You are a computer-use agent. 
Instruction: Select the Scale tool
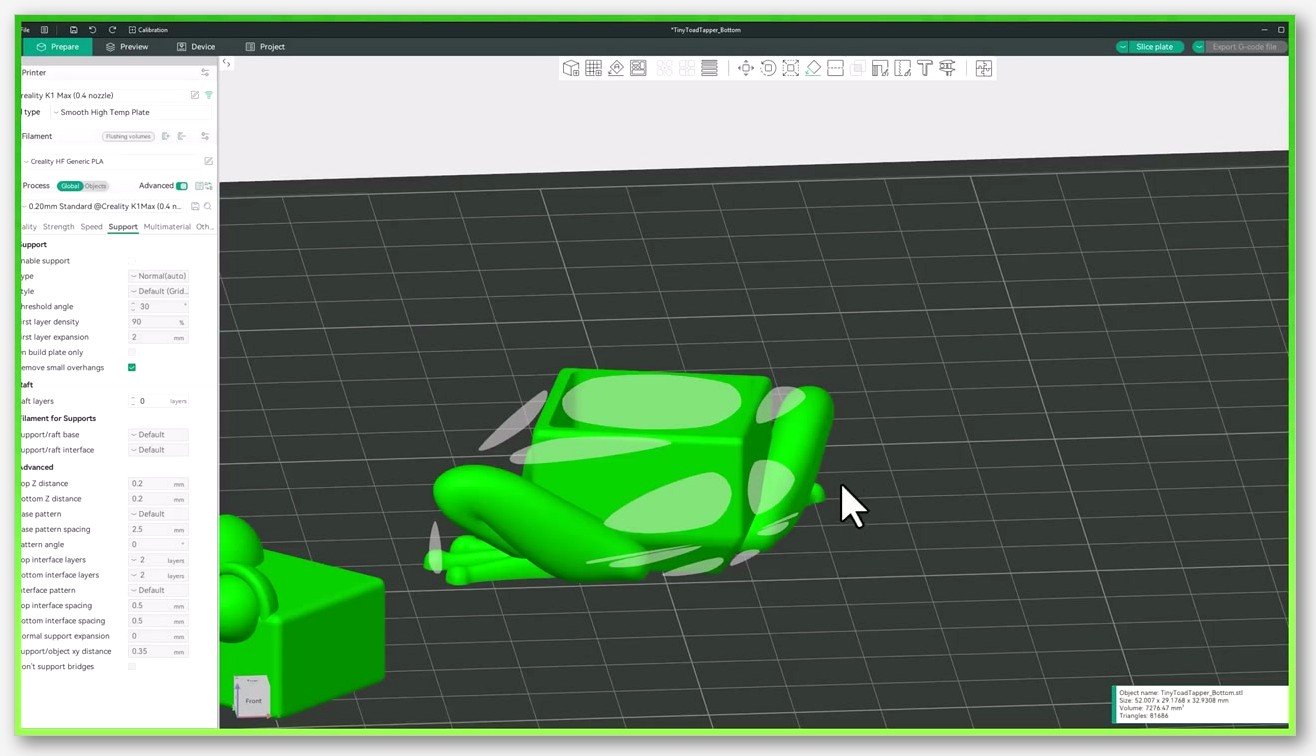pos(790,68)
